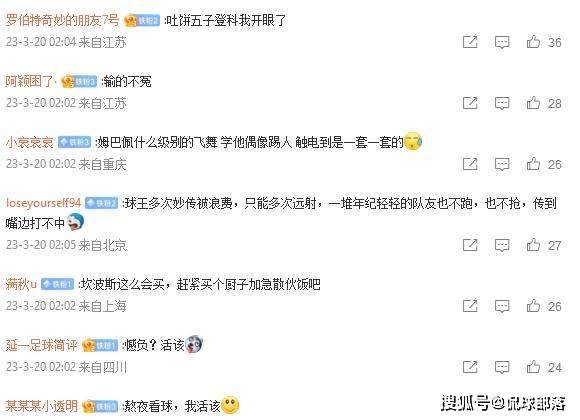Reply to 满秋u's comment about 坎波斯

click(x=502, y=306)
